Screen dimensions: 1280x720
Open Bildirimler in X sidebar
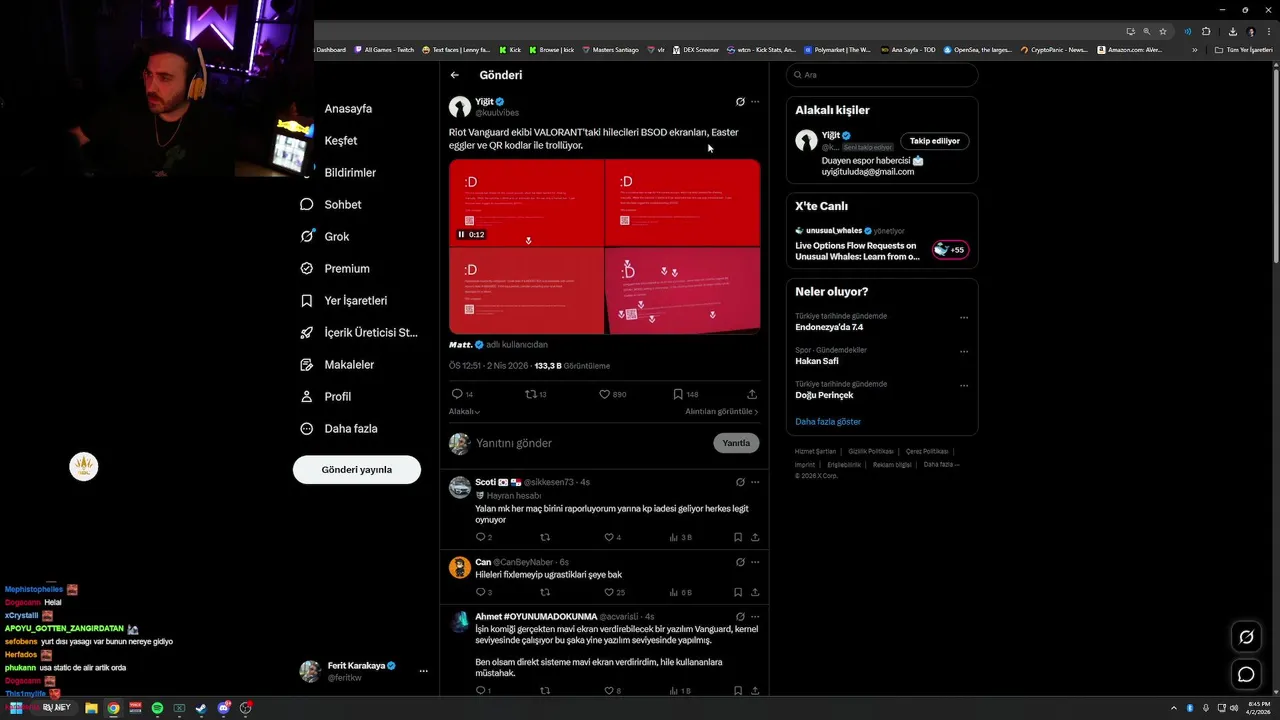(x=350, y=172)
